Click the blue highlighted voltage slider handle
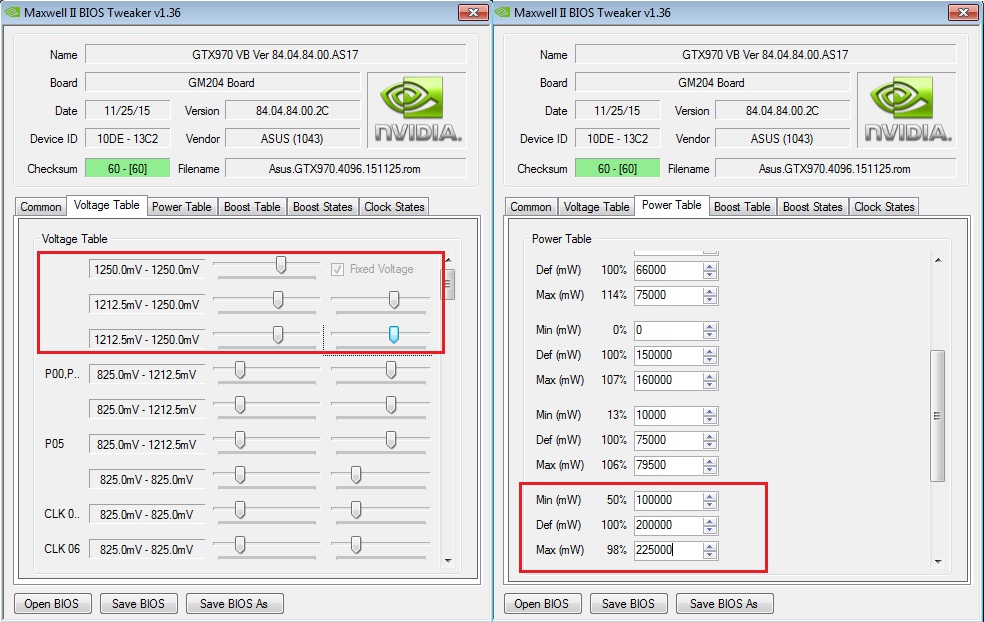 coord(393,335)
